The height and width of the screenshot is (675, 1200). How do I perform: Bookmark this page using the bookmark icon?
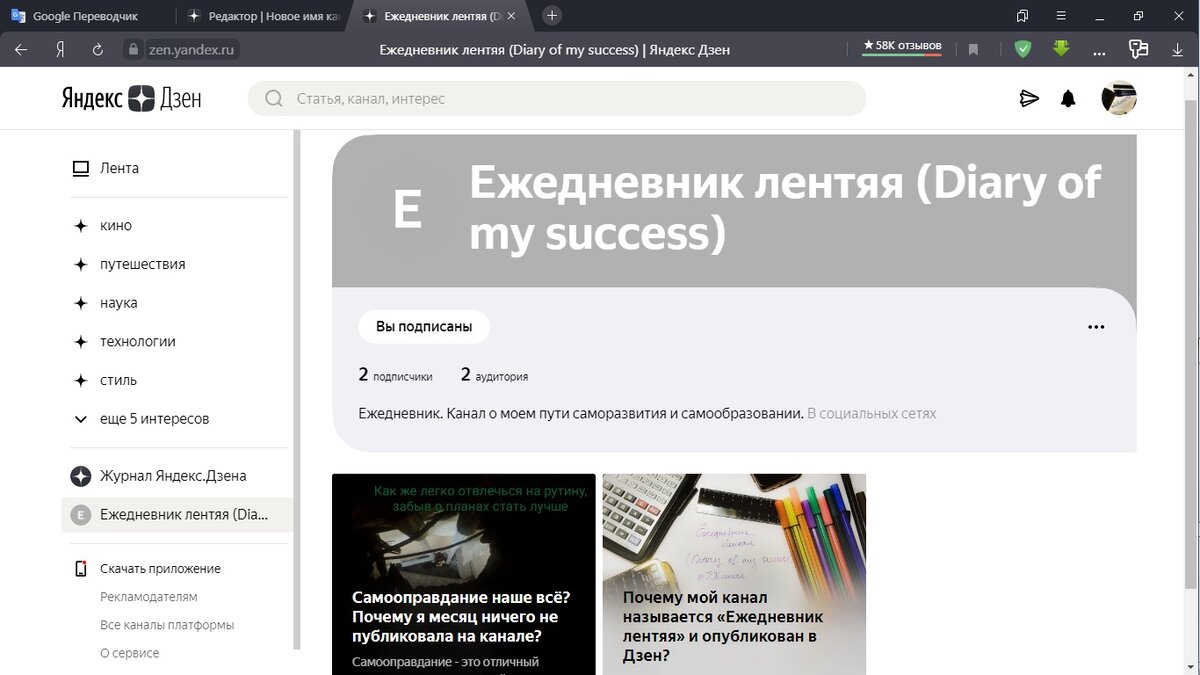pyautogui.click(x=973, y=49)
